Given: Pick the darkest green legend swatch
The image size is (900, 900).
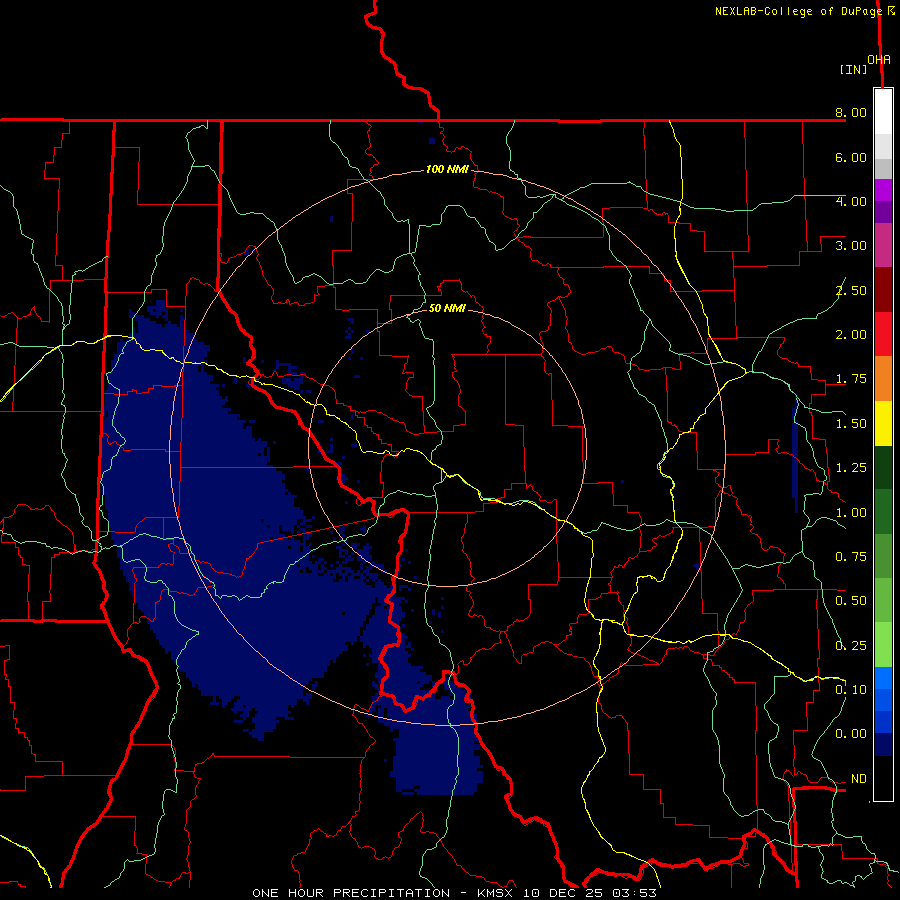Looking at the screenshot, I should coord(883,468).
